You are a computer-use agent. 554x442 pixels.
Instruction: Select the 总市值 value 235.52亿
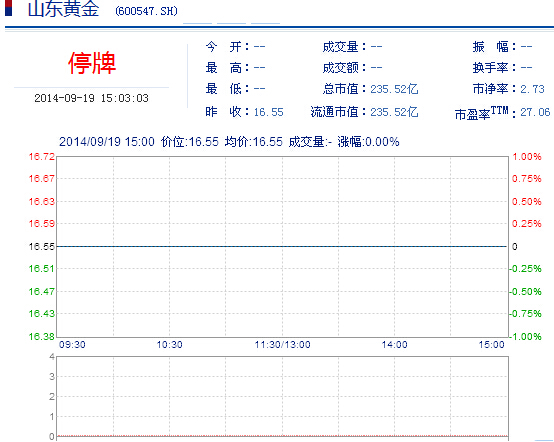pyautogui.click(x=394, y=89)
